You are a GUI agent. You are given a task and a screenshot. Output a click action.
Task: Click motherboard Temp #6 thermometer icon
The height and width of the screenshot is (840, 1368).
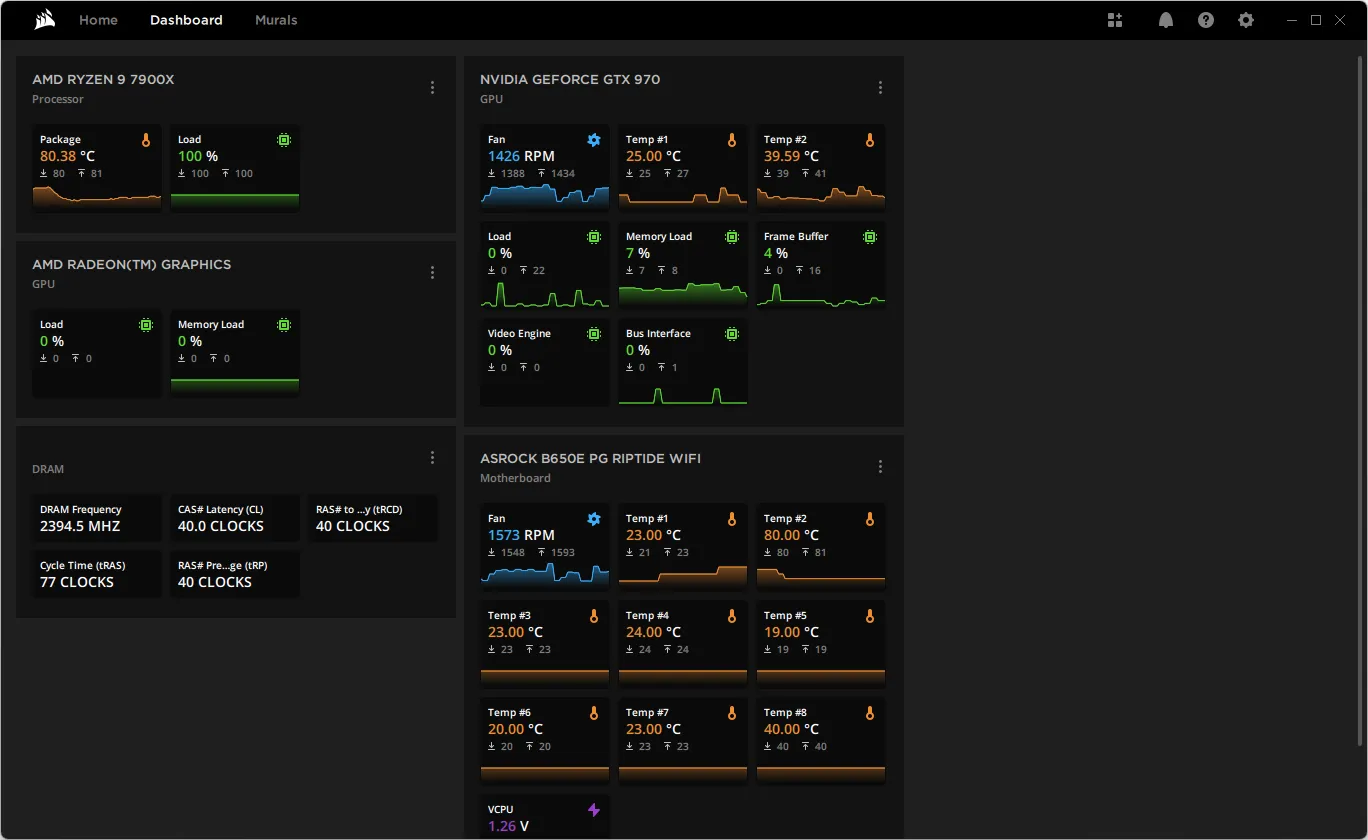594,714
